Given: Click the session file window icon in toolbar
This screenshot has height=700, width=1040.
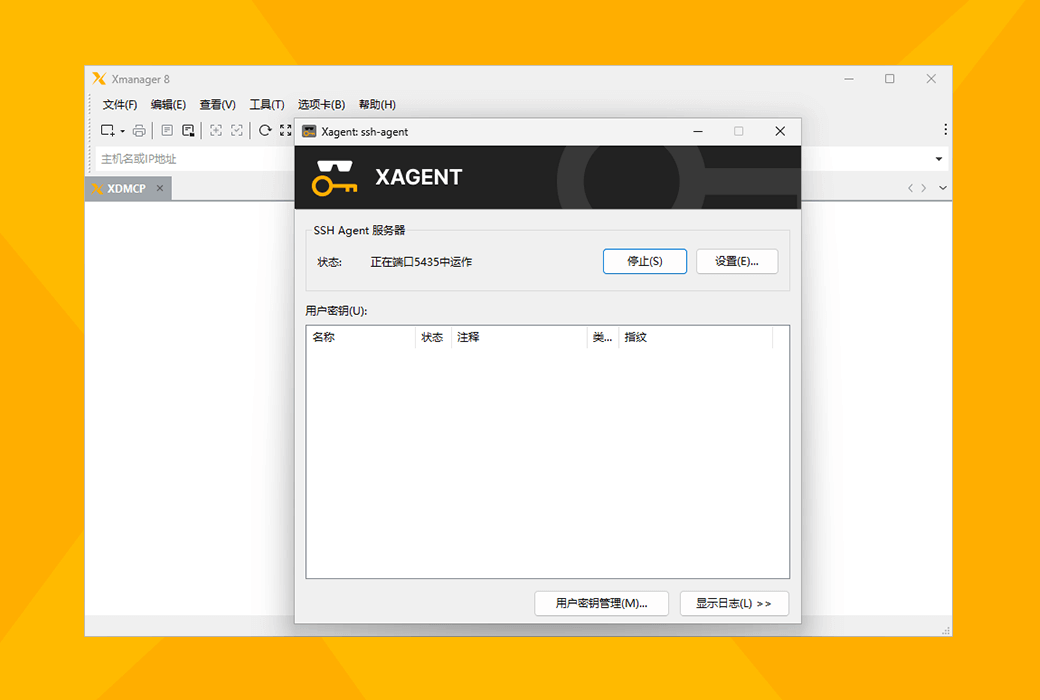Looking at the screenshot, I should [188, 131].
